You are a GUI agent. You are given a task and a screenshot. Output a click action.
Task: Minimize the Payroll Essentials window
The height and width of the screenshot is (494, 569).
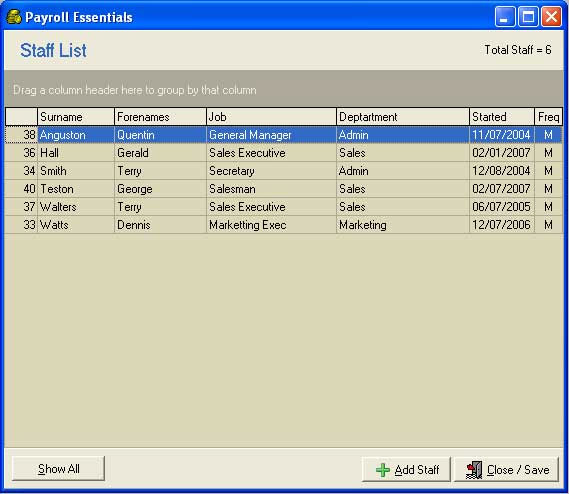[x=505, y=17]
